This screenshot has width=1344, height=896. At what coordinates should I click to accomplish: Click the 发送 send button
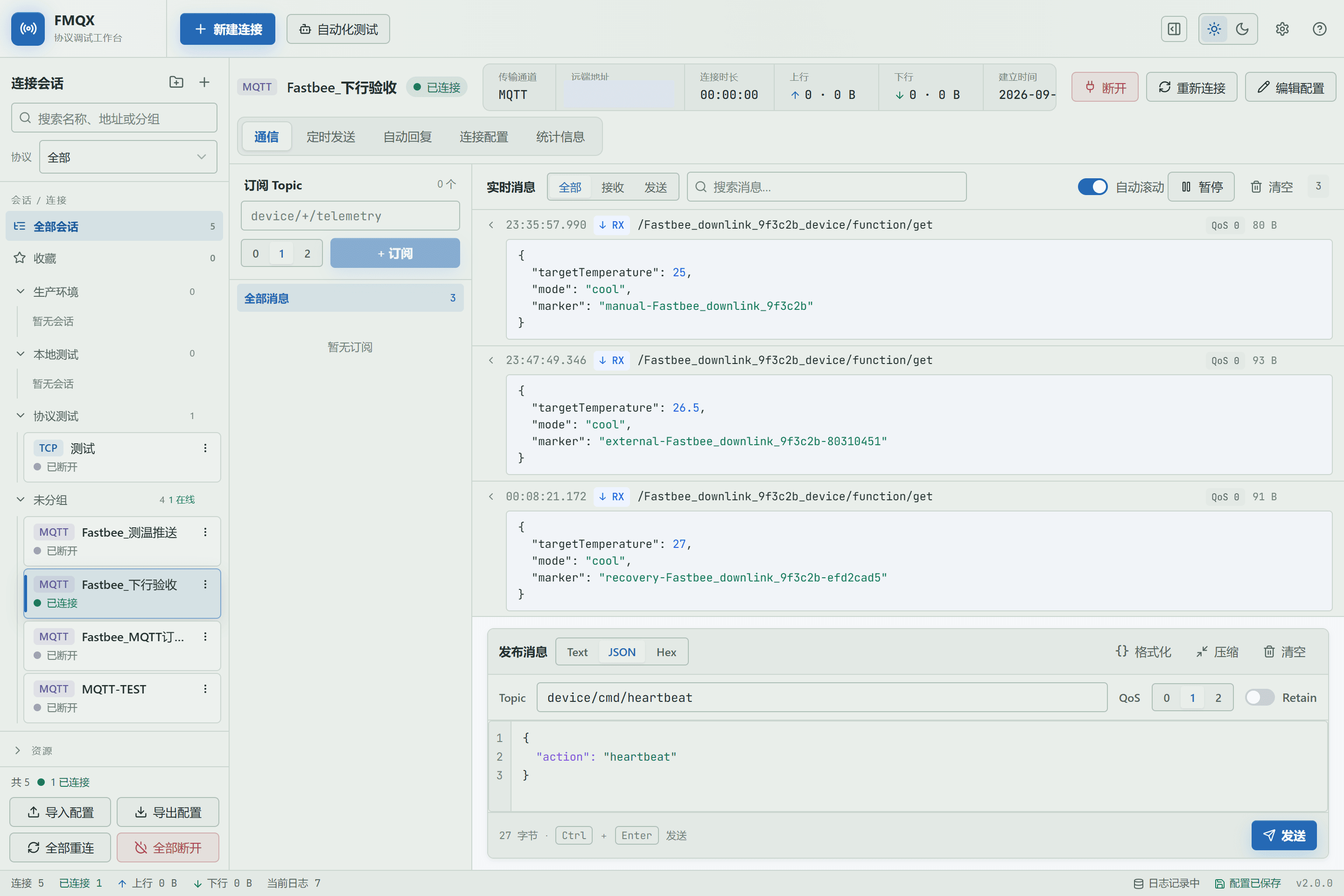[1283, 835]
